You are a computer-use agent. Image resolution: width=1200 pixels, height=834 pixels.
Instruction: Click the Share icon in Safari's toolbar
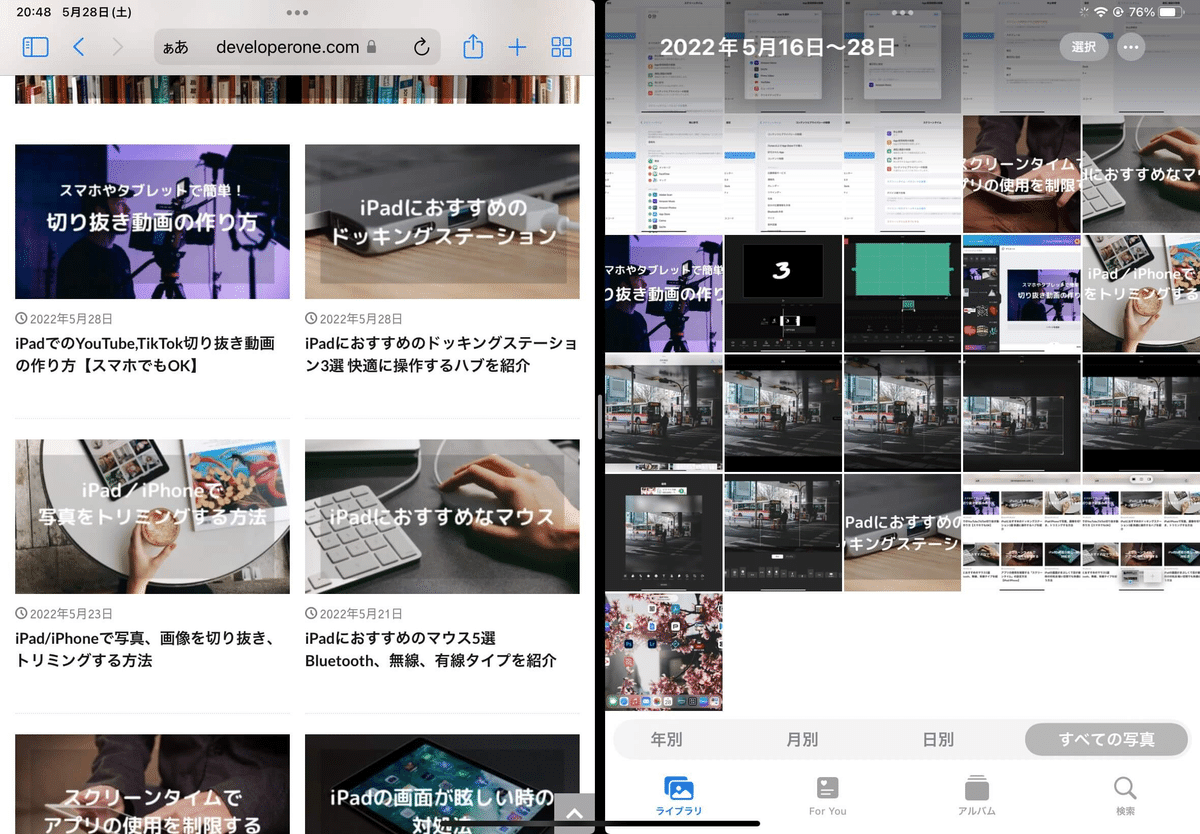473,47
